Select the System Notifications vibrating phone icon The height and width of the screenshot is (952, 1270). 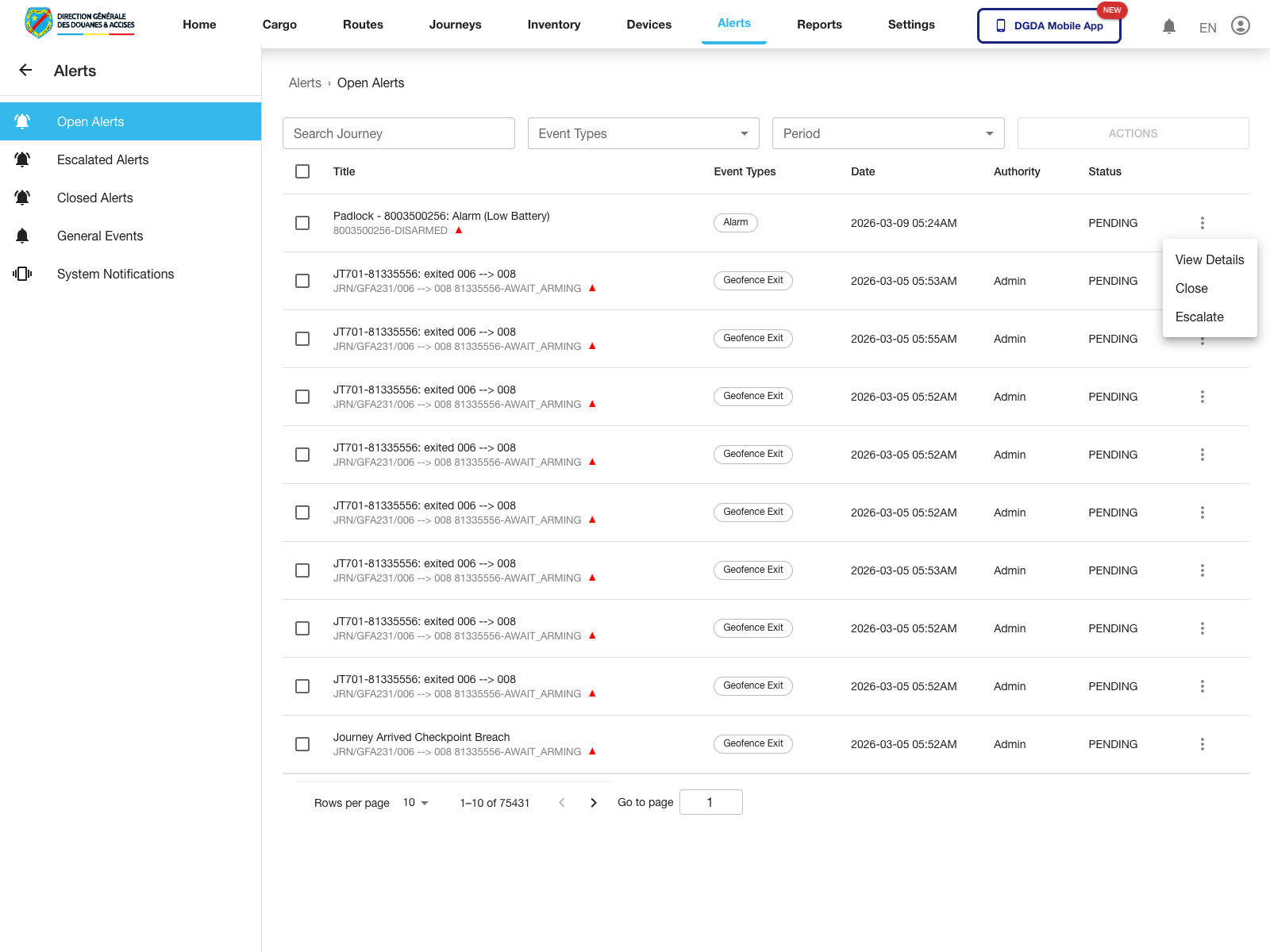(22, 273)
